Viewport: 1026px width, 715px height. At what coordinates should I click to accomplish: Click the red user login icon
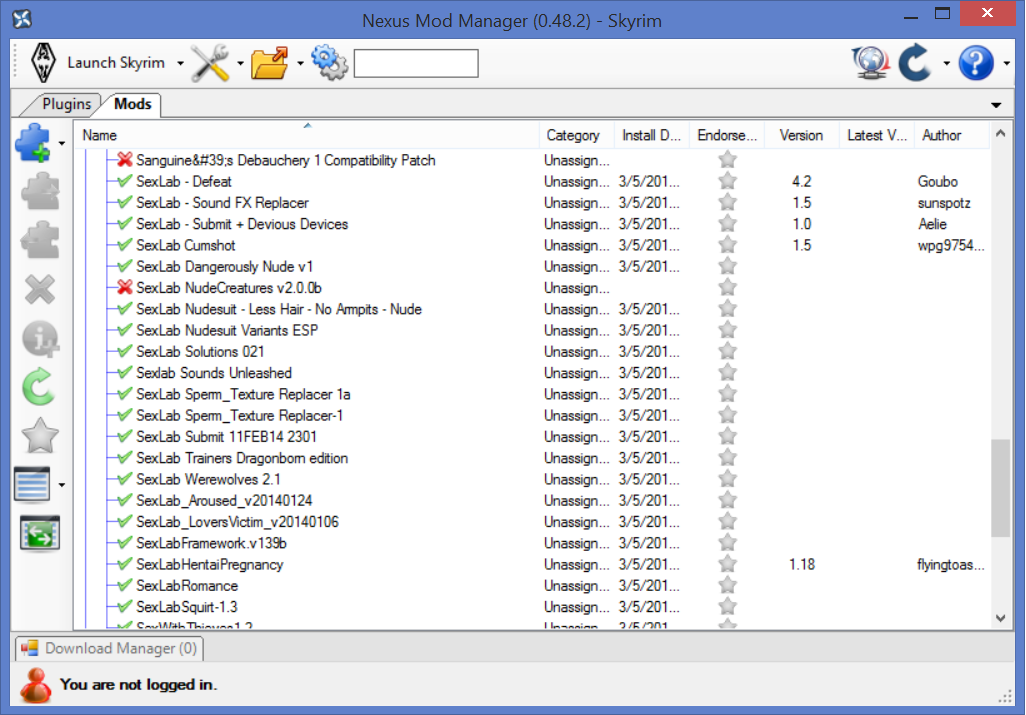(35, 685)
